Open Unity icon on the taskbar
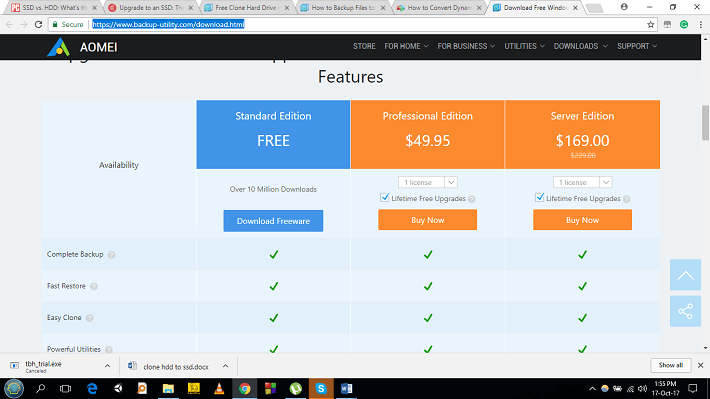The width and height of the screenshot is (710, 399). click(118, 389)
